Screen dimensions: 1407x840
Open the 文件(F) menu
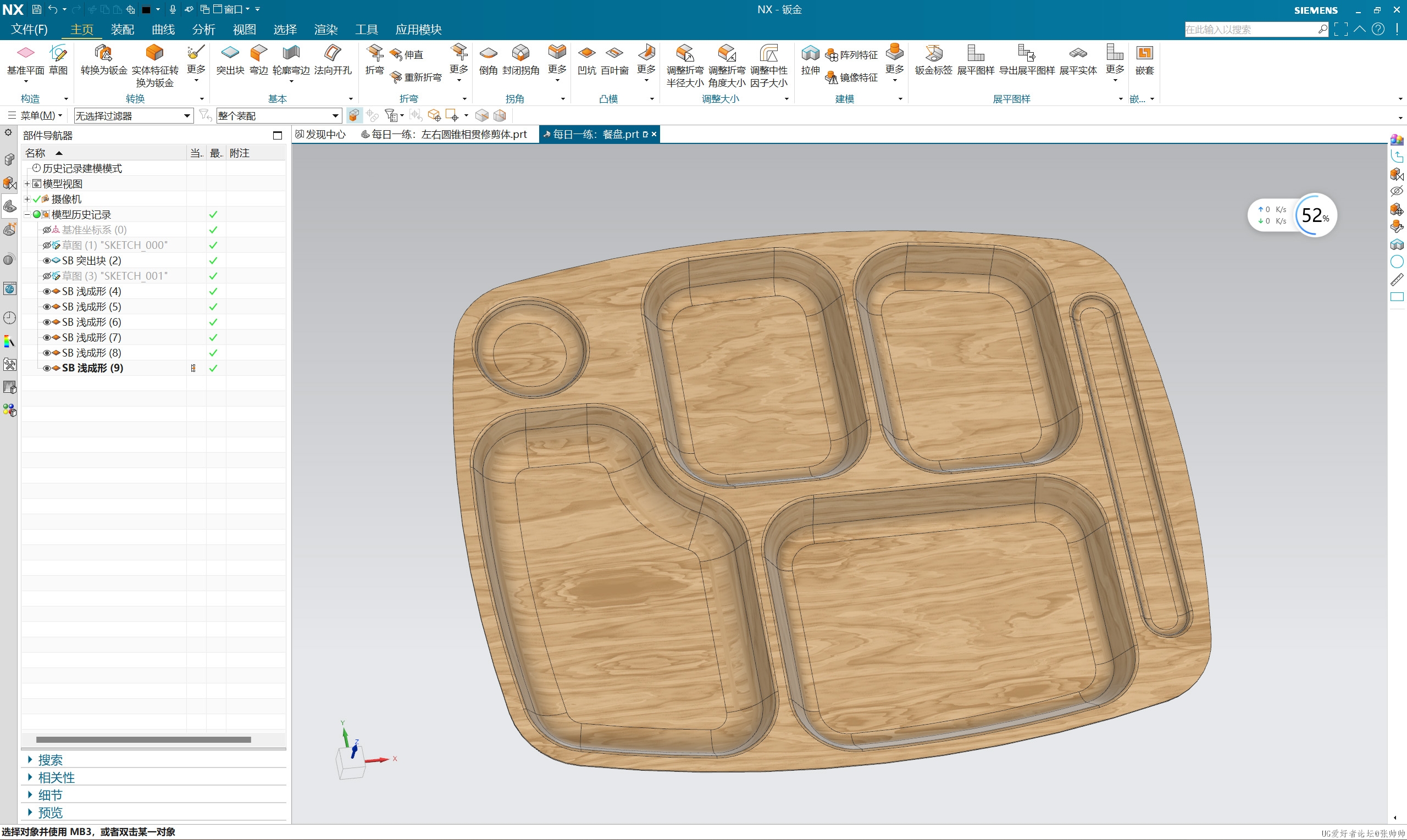point(30,30)
